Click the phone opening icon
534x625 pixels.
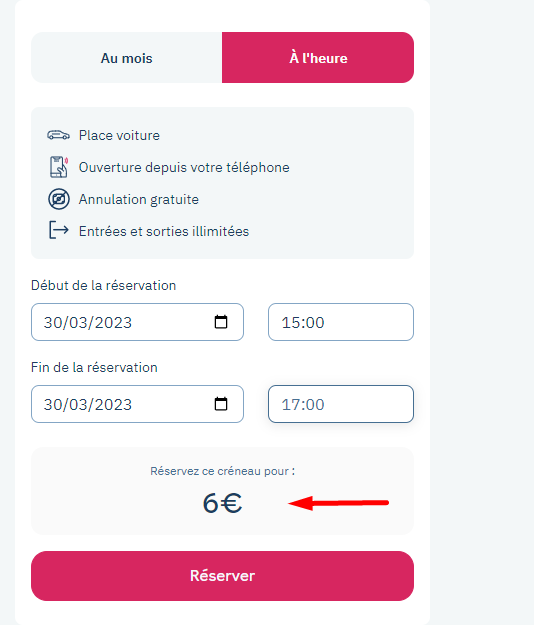coord(59,167)
